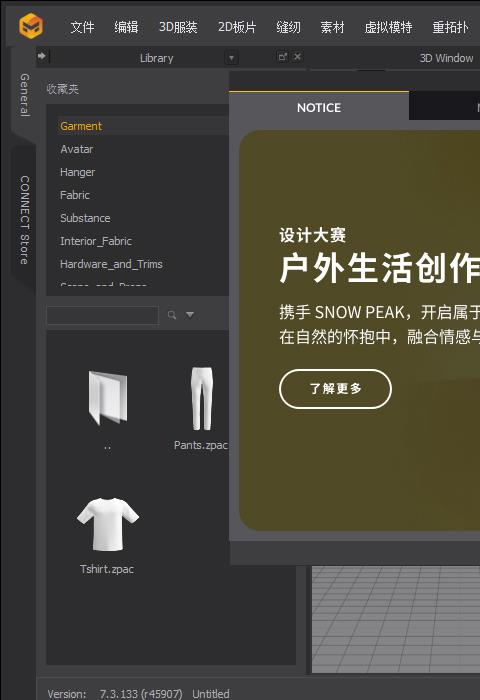Image resolution: width=480 pixels, height=700 pixels.
Task: Click the Library panel collapse arrow icon
Action: (42, 56)
